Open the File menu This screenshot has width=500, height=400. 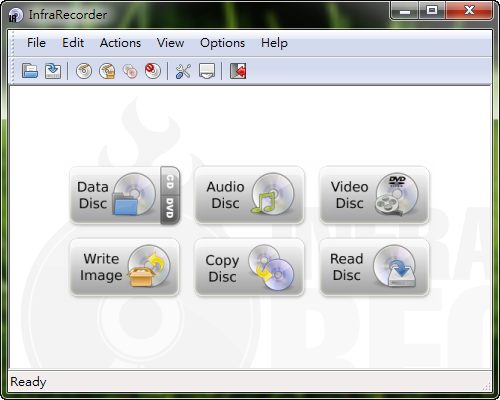pos(36,43)
